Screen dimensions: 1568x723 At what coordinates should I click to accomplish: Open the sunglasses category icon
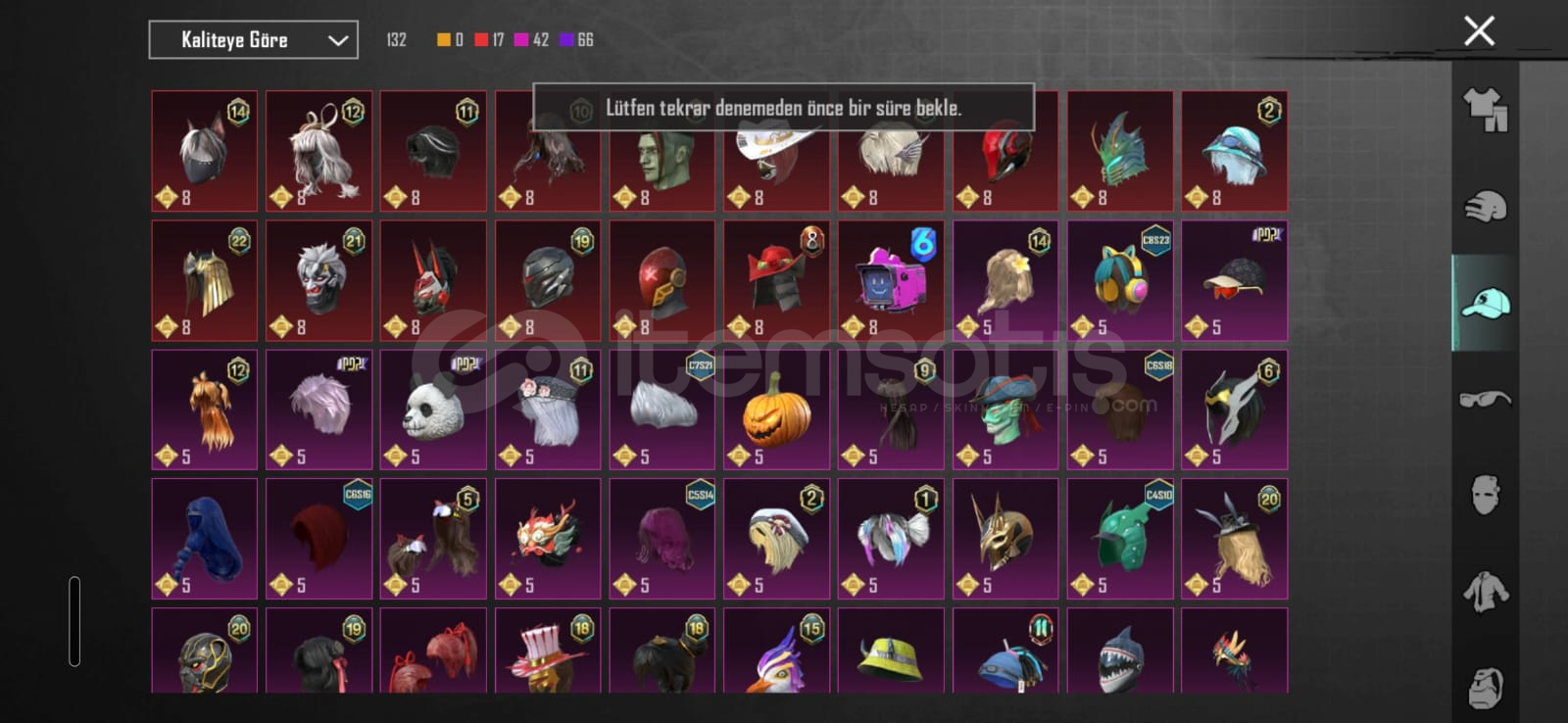pos(1485,399)
